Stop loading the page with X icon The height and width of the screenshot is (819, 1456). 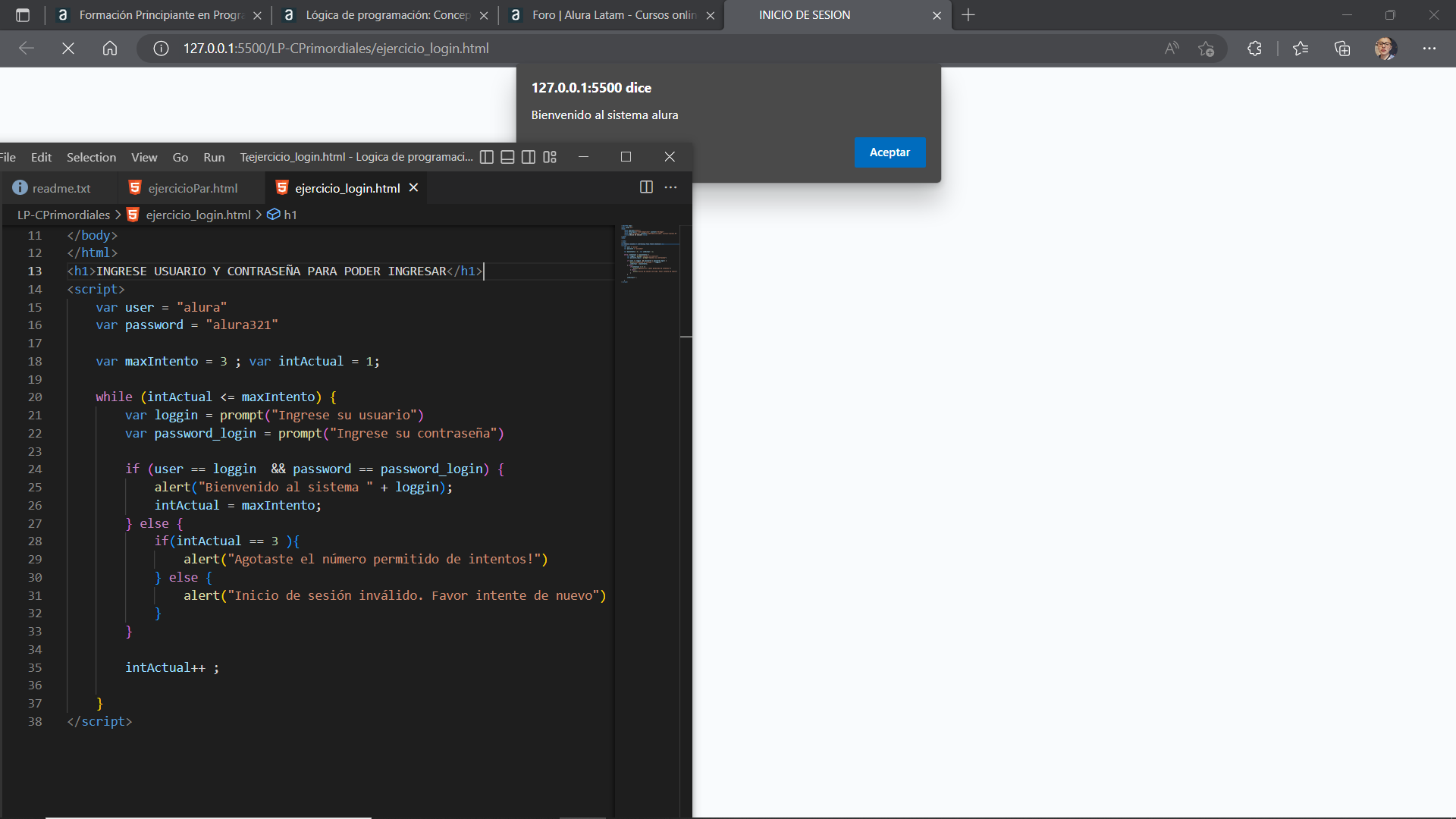point(68,49)
